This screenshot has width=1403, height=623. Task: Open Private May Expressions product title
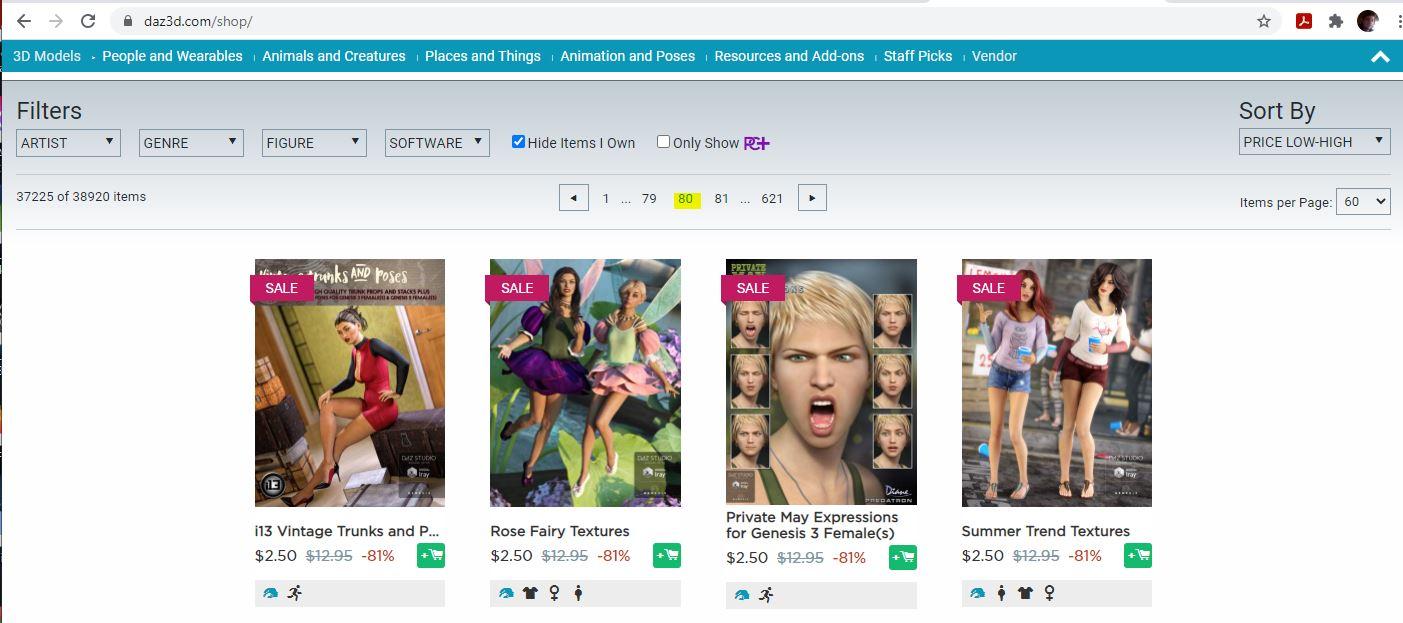812,525
